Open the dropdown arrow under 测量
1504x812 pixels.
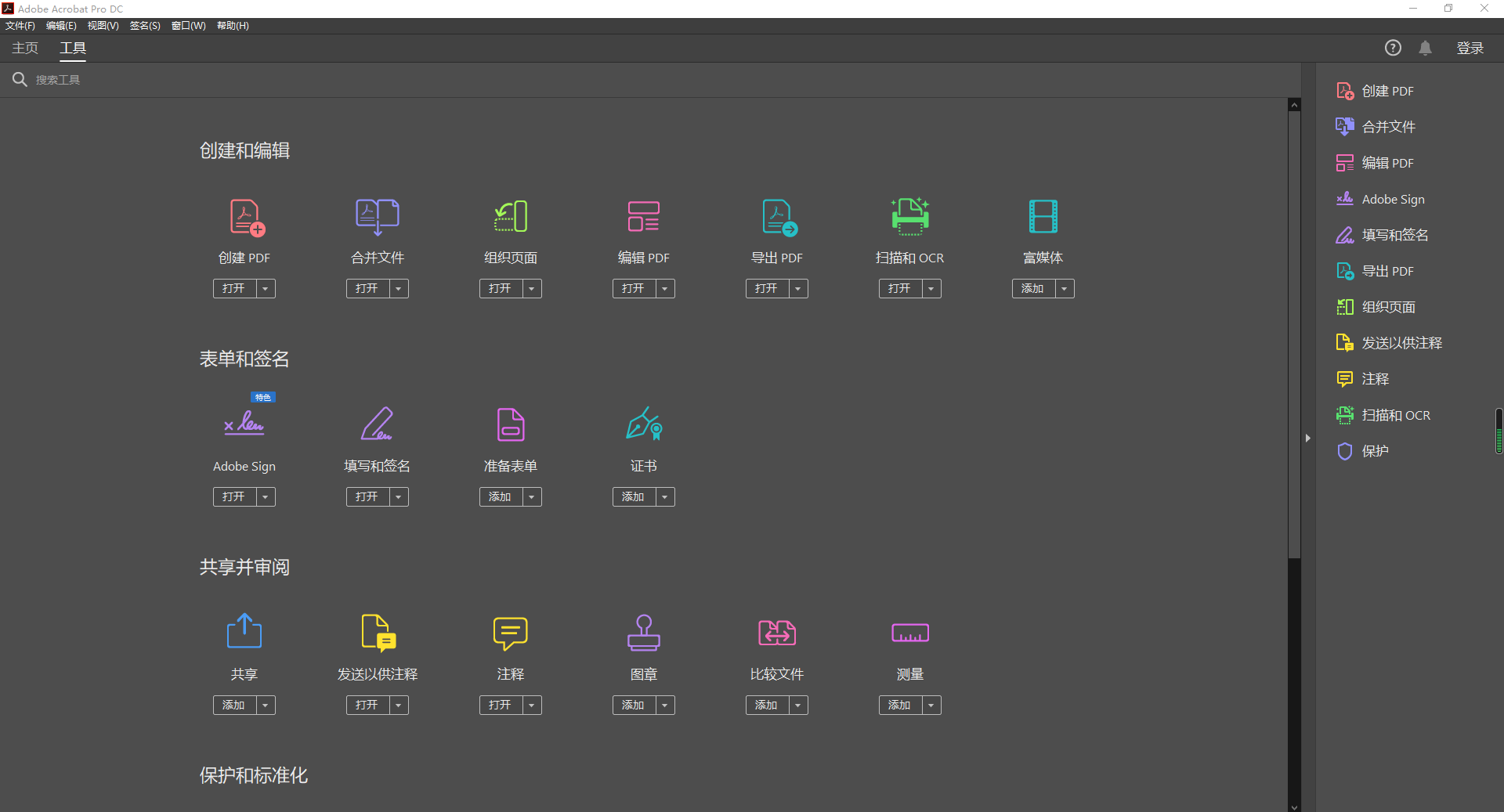pos(931,706)
